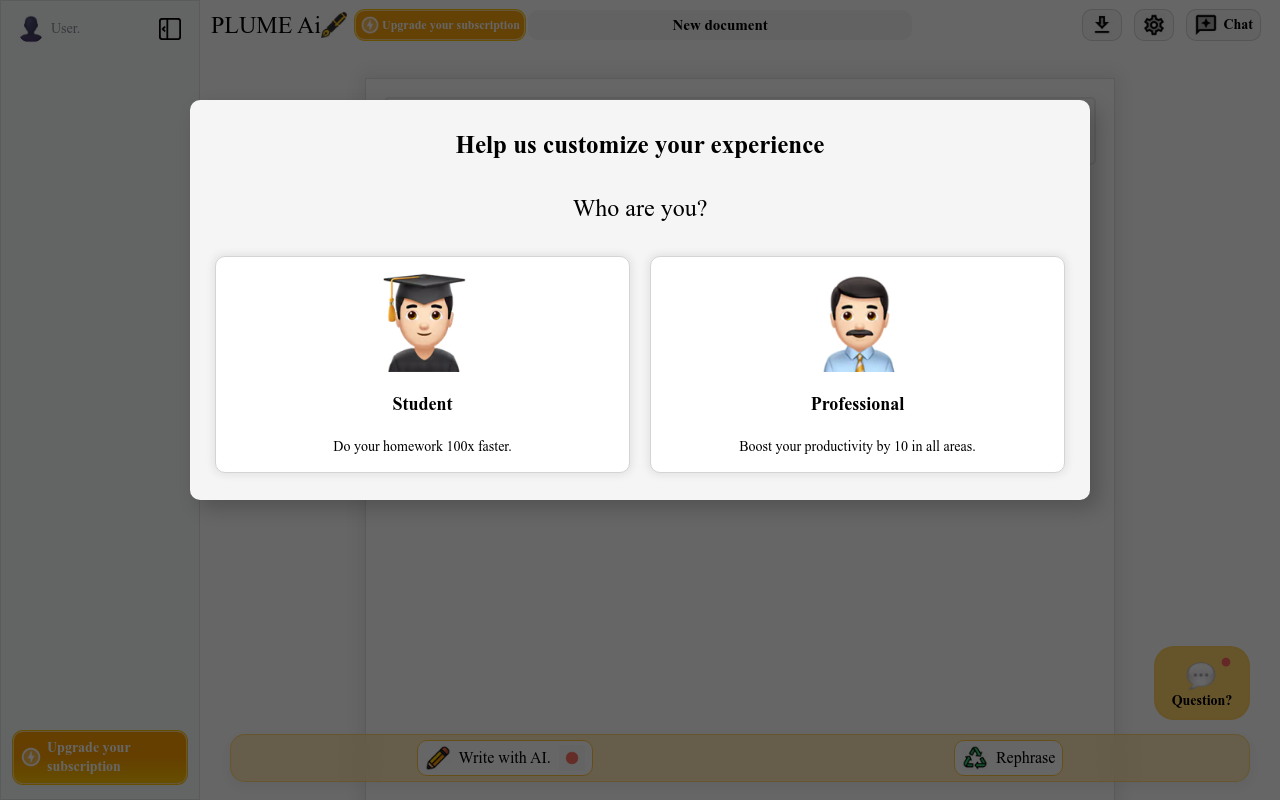Open settings gear icon
This screenshot has width=1280, height=800.
pyautogui.click(x=1154, y=25)
